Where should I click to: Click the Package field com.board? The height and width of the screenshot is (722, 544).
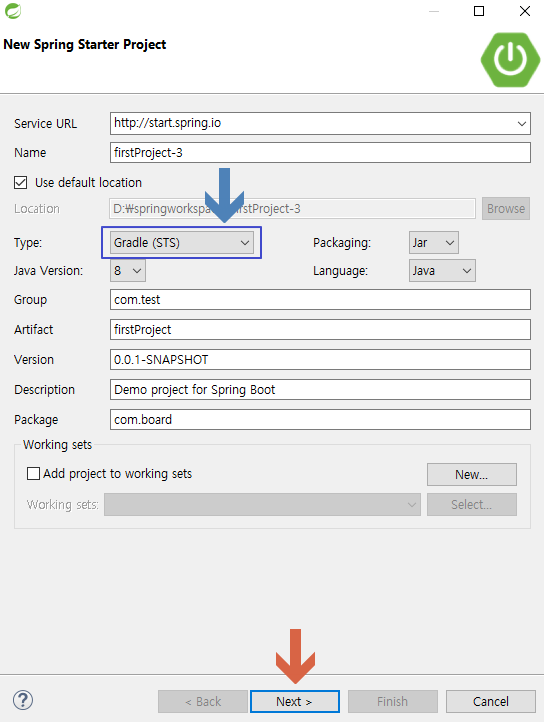320,419
